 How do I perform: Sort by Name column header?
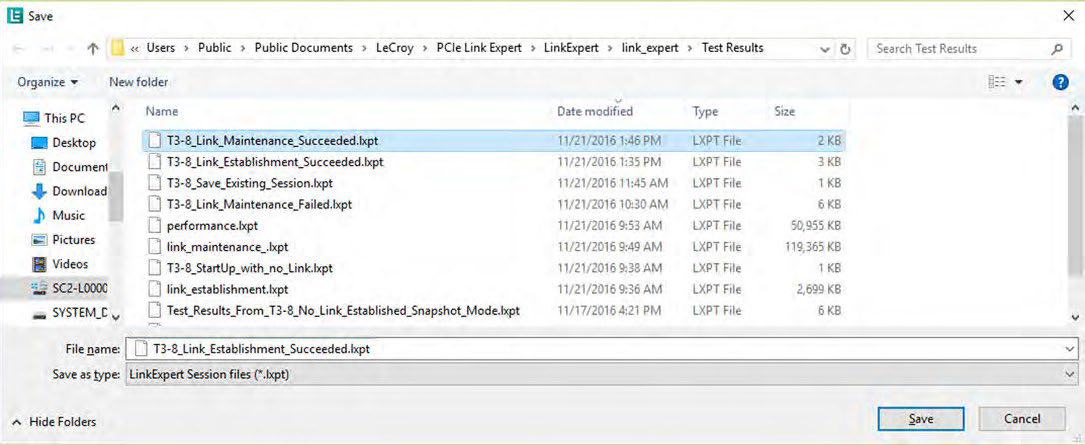[162, 111]
